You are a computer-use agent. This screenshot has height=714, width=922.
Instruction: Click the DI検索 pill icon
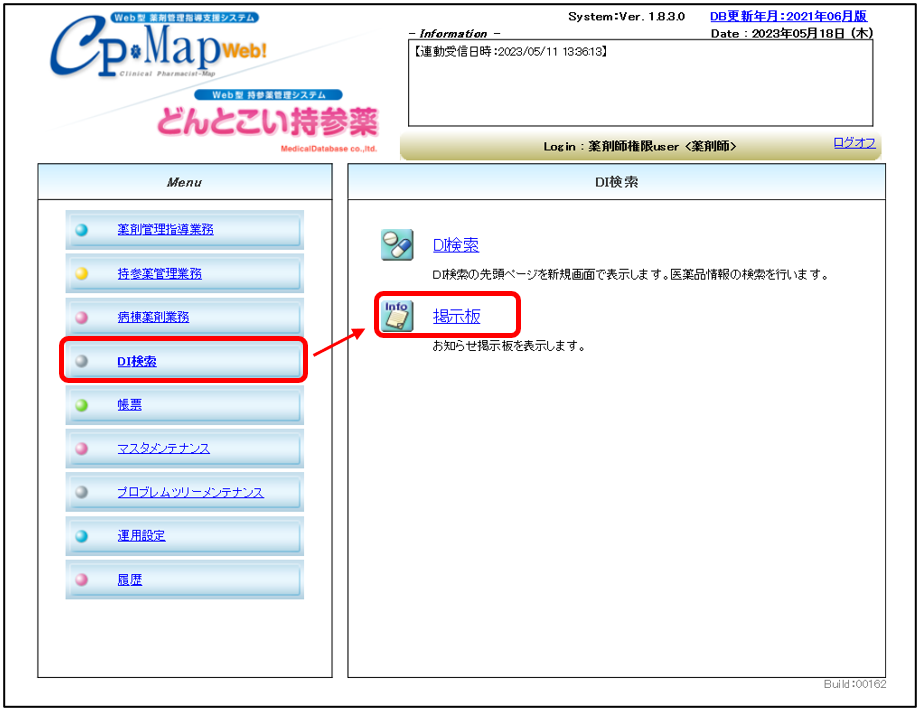[397, 245]
